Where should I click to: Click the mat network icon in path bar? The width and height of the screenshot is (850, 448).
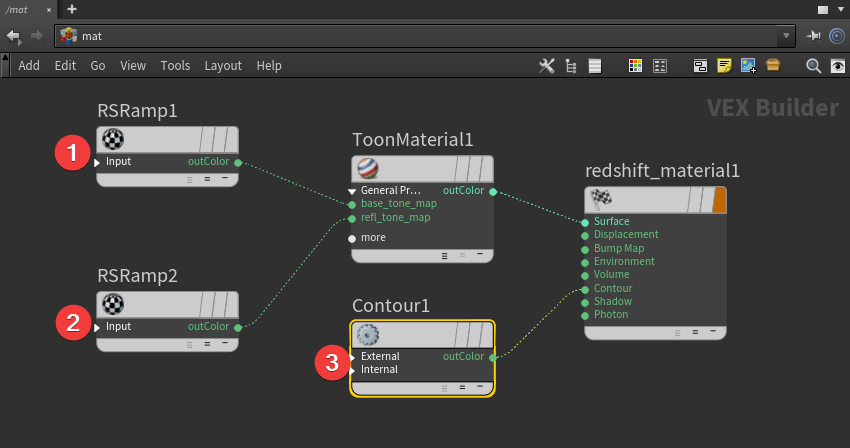tap(68, 36)
